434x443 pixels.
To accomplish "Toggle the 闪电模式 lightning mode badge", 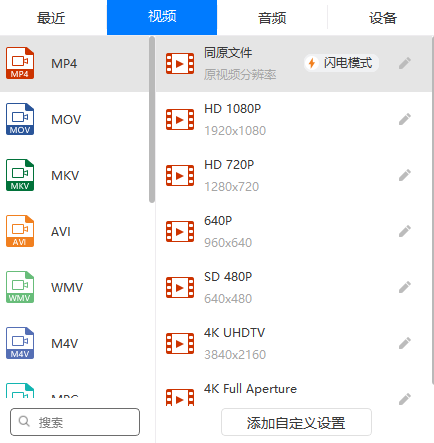I will [x=341, y=63].
